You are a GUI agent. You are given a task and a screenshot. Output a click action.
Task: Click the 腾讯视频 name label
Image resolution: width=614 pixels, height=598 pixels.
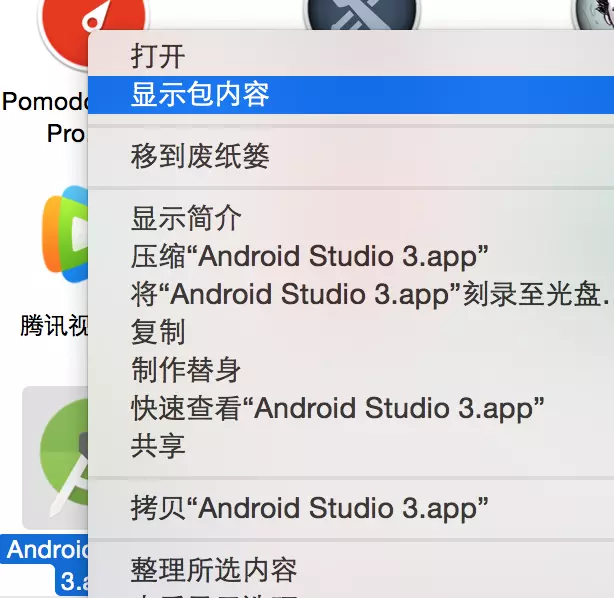(54, 325)
